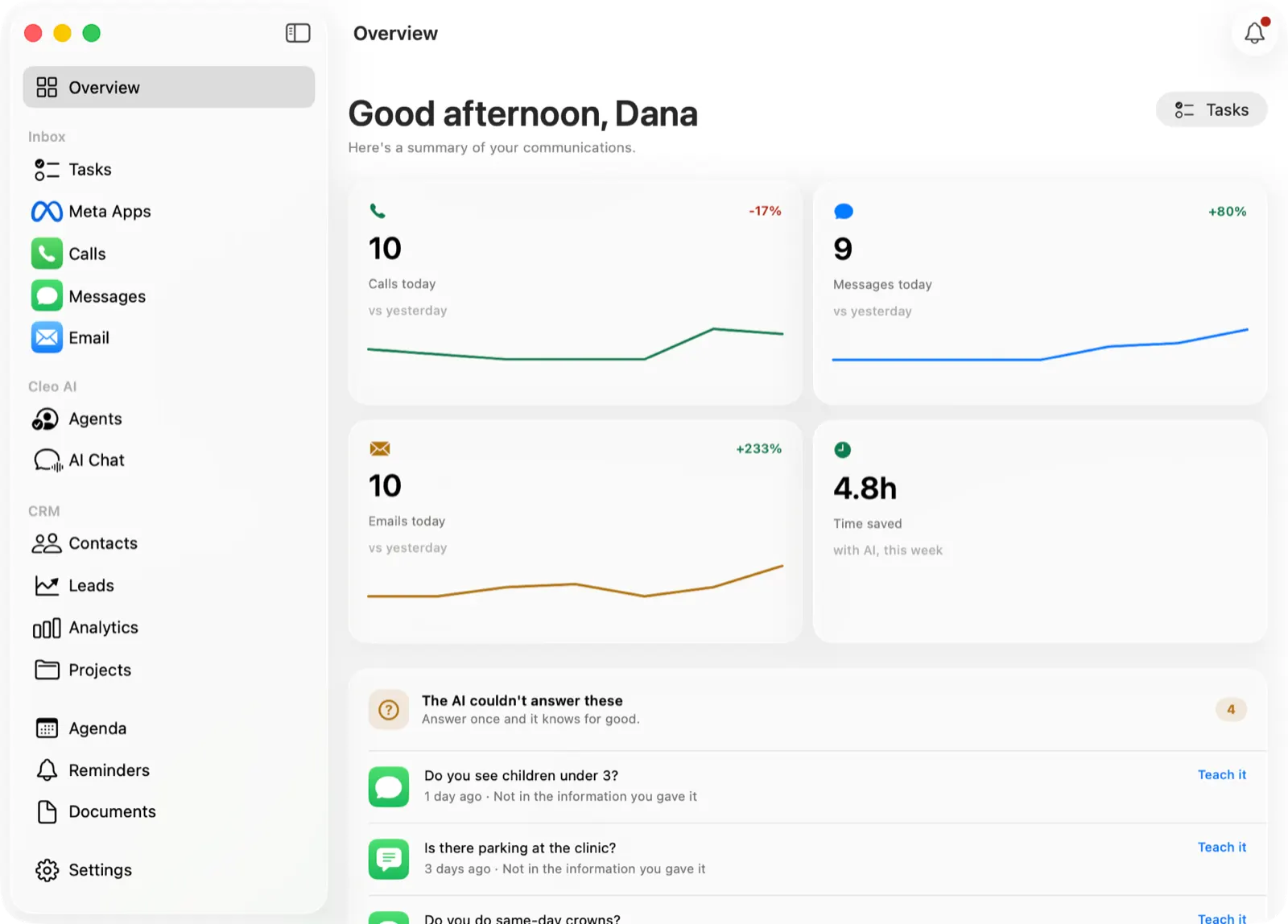Click the green chat icon beside the parking question

click(x=389, y=860)
